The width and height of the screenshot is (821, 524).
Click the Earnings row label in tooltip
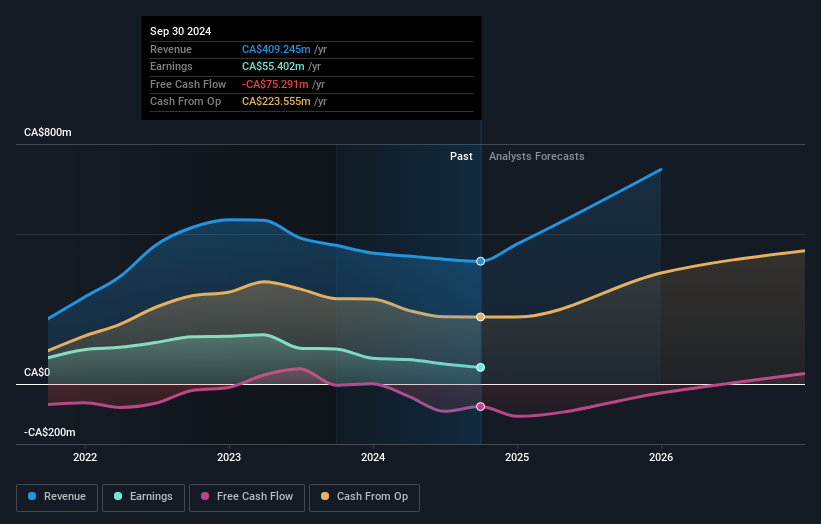171,66
